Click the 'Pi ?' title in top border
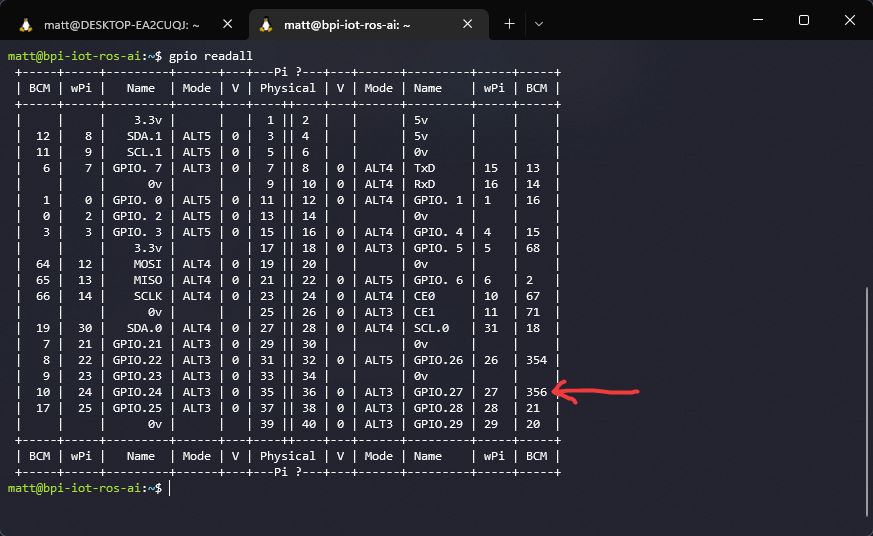 [x=287, y=72]
